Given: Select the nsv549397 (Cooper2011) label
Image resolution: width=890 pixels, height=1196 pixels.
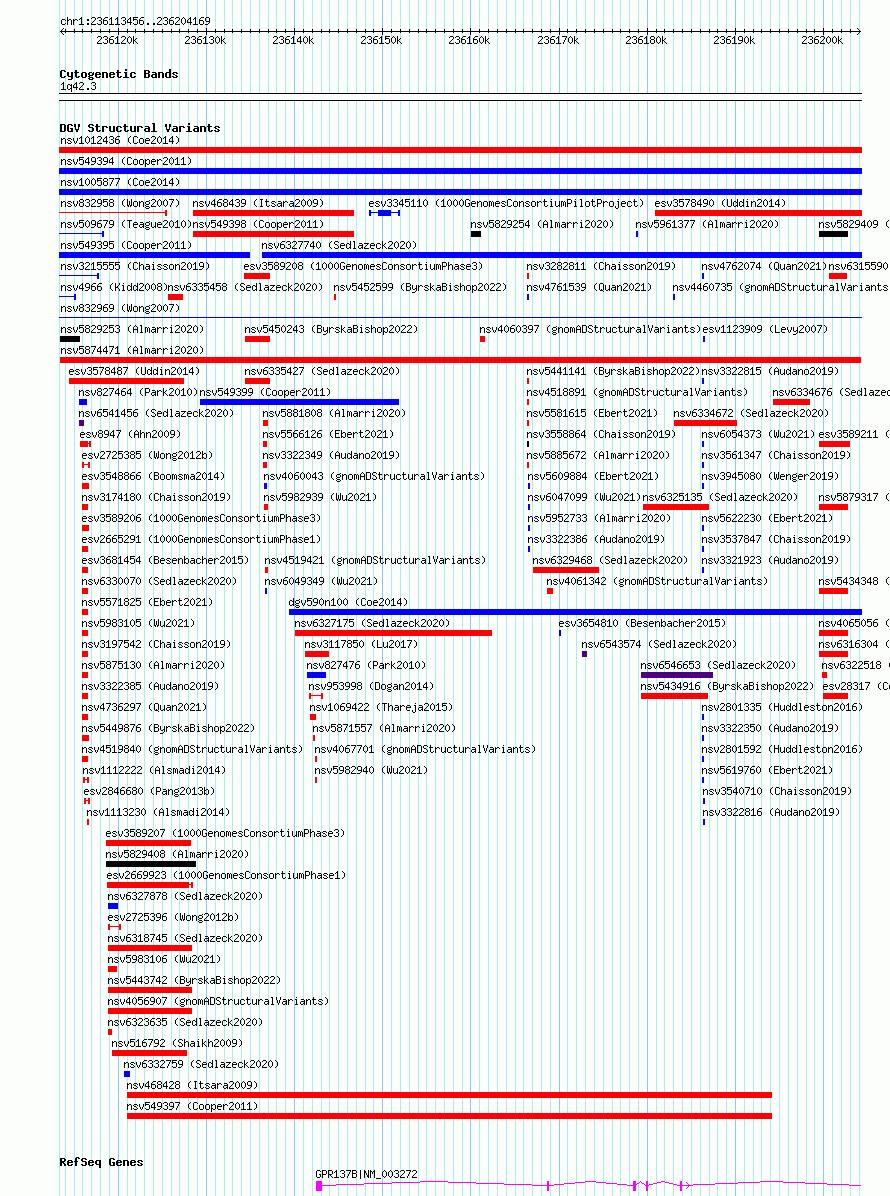Looking at the screenshot, I should [x=192, y=1106].
